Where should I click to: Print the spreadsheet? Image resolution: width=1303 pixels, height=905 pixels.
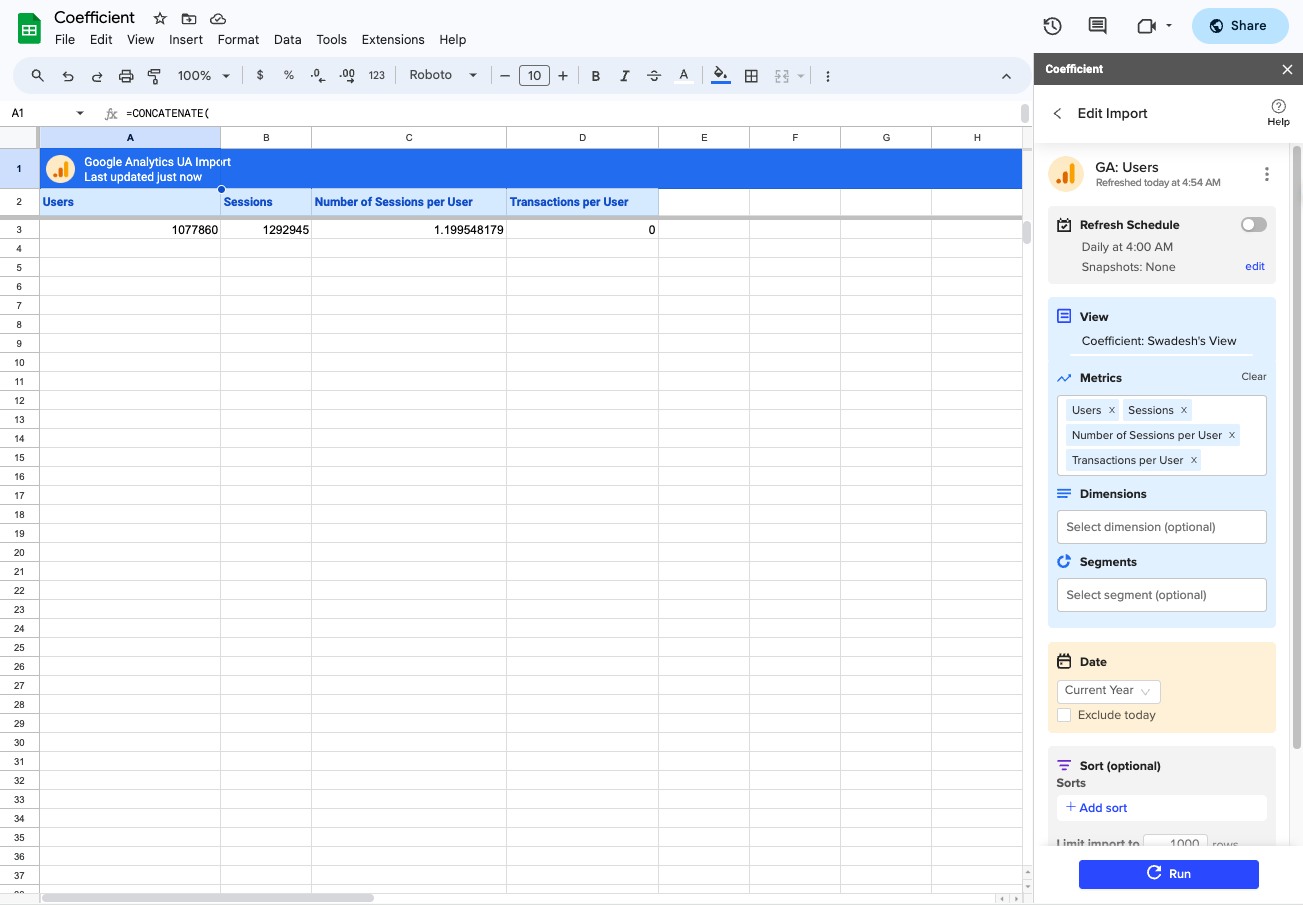tap(126, 76)
